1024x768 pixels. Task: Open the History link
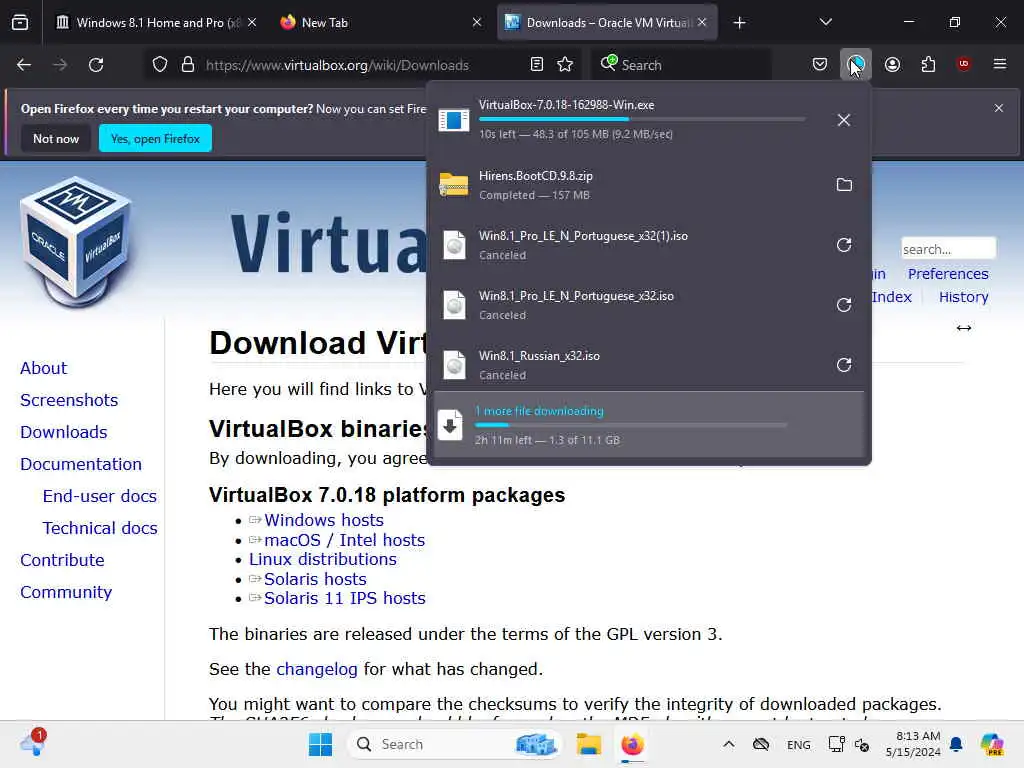[963, 297]
